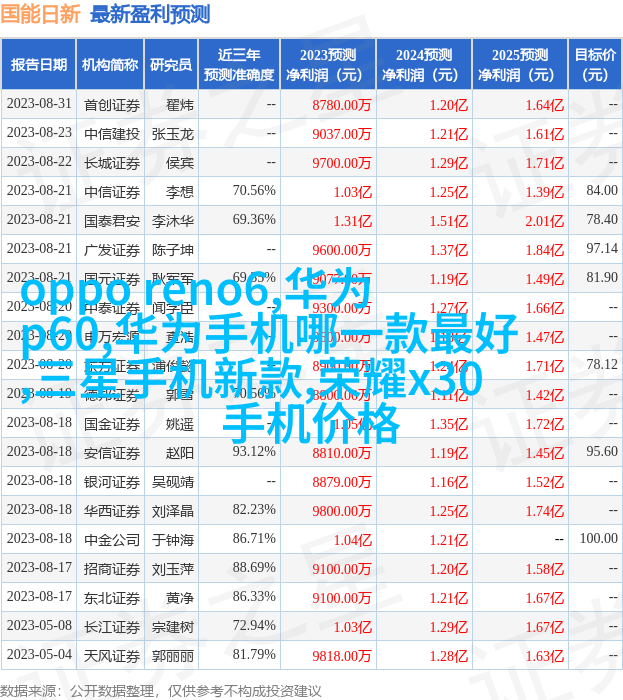Click 2025 profit value 2.01亿
This screenshot has height=700, width=623.
545,221
